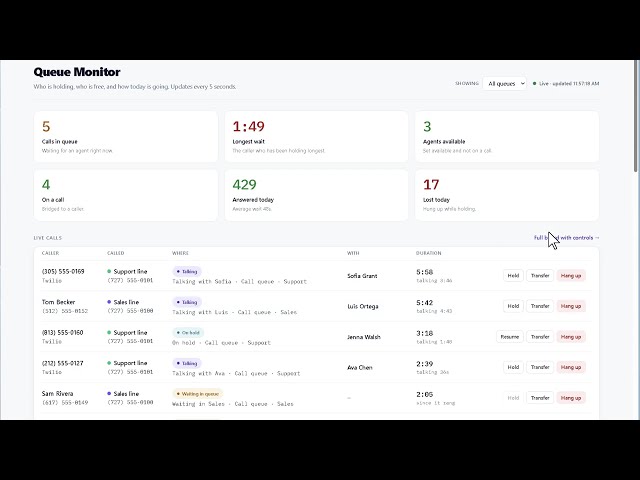Click caller name Tom Becker
Viewport: 640px width, 480px height.
(x=58, y=302)
